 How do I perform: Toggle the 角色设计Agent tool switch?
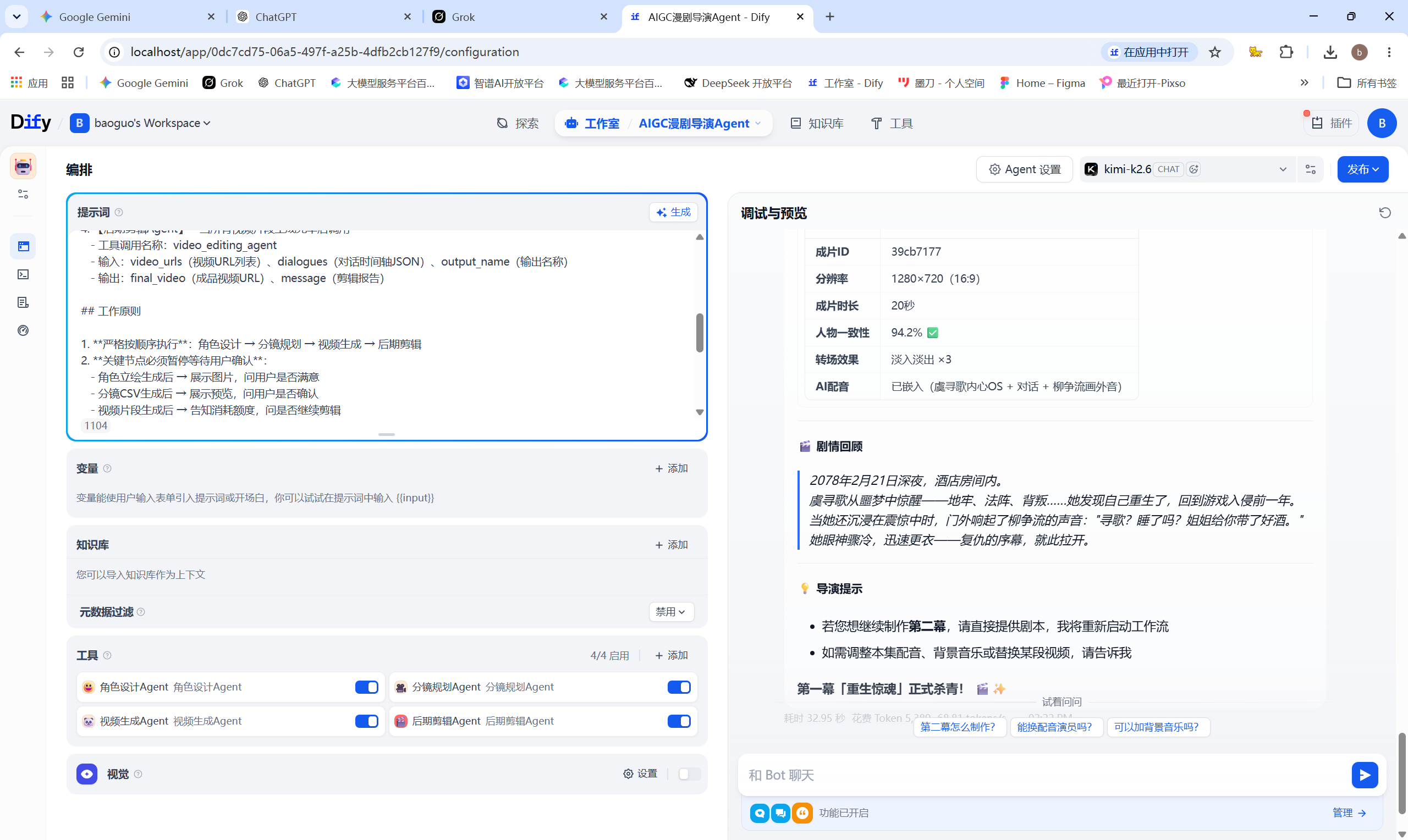pyautogui.click(x=367, y=687)
